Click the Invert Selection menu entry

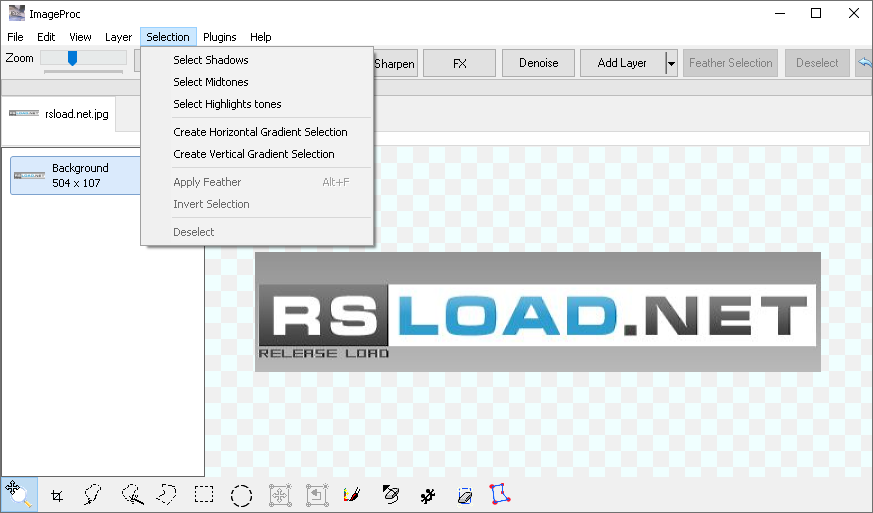point(257,204)
